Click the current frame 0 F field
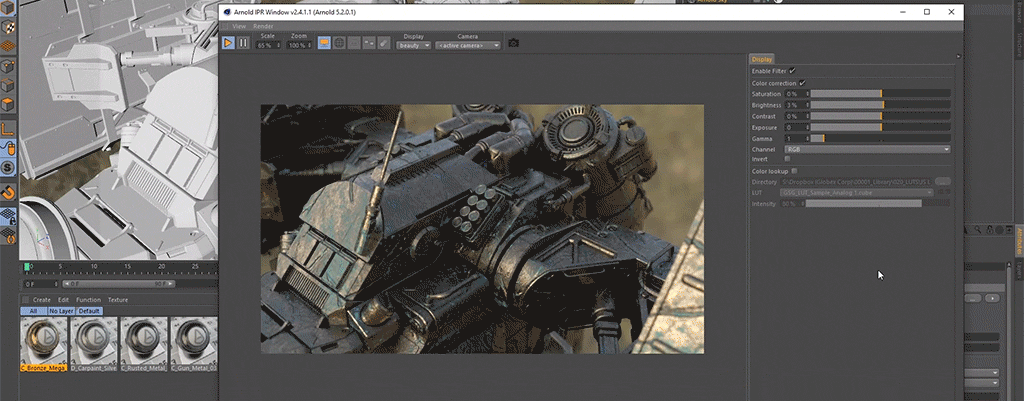The width and height of the screenshot is (1024, 401). click(x=40, y=284)
